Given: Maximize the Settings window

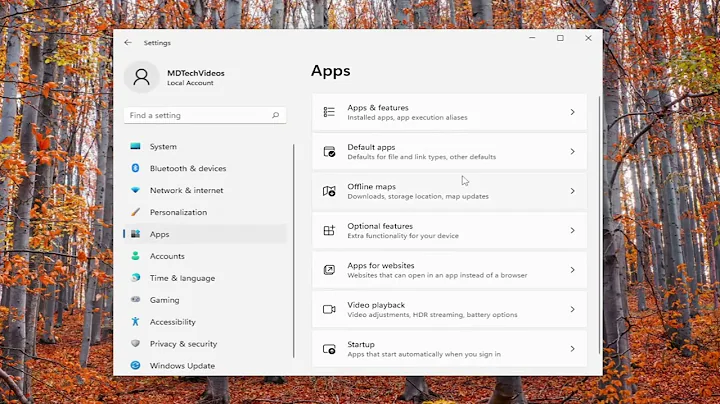Looking at the screenshot, I should pos(560,38).
